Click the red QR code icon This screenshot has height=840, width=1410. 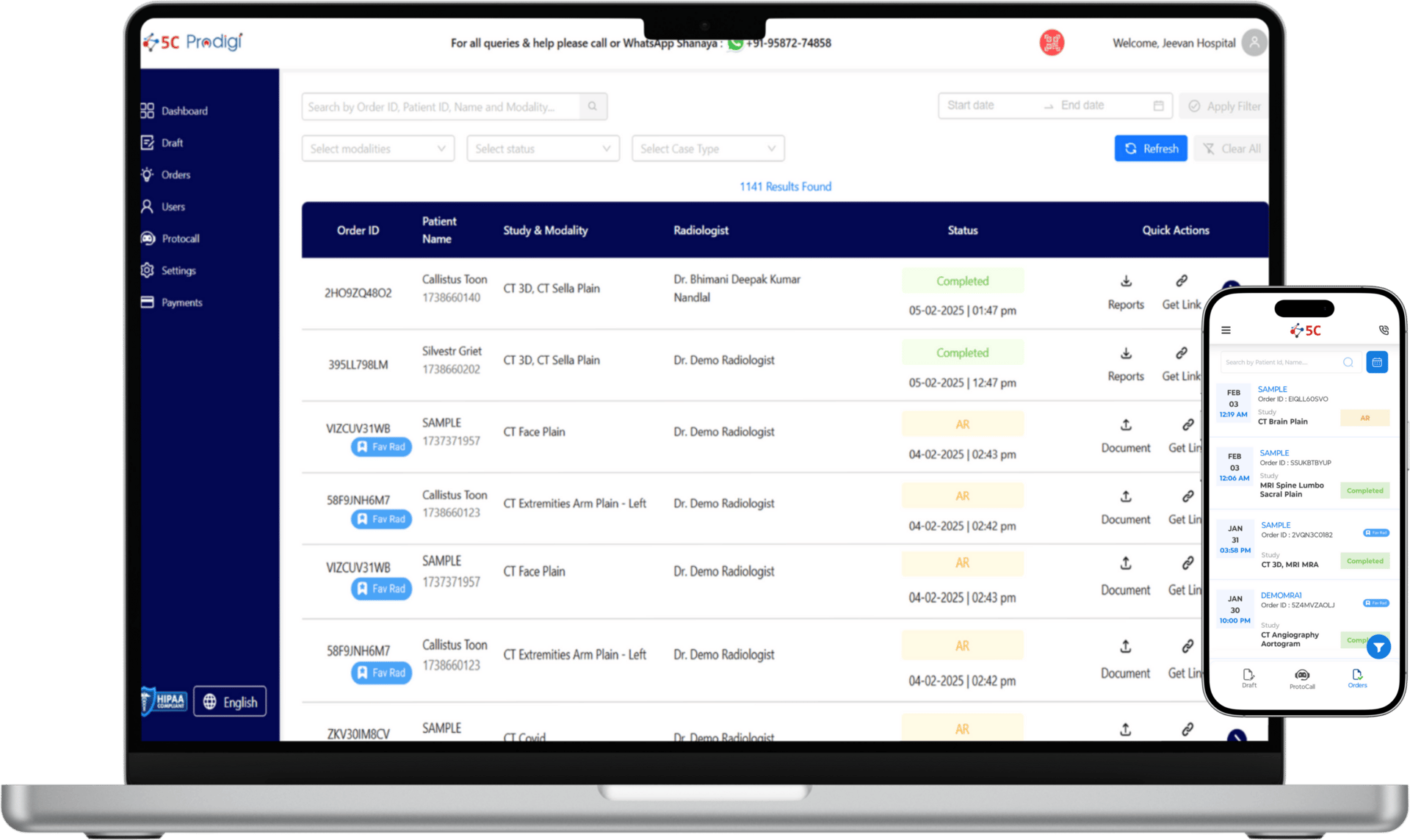point(1052,43)
